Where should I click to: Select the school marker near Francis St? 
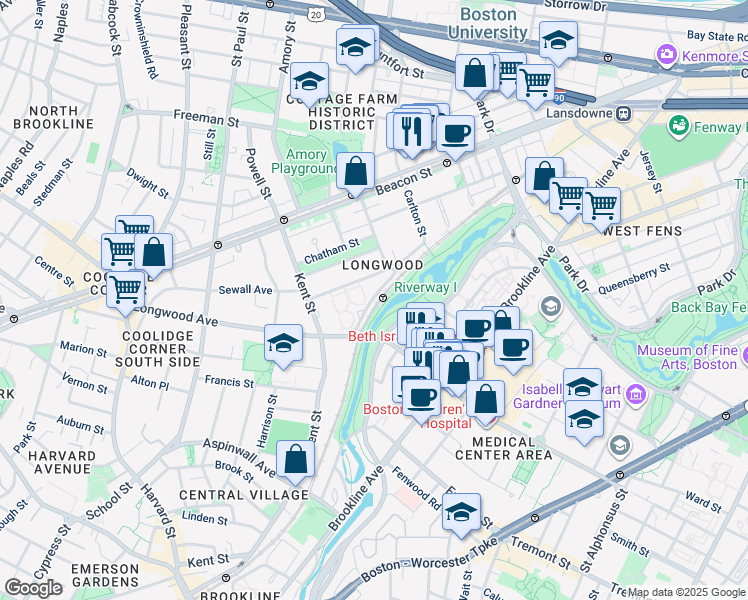coord(283,344)
